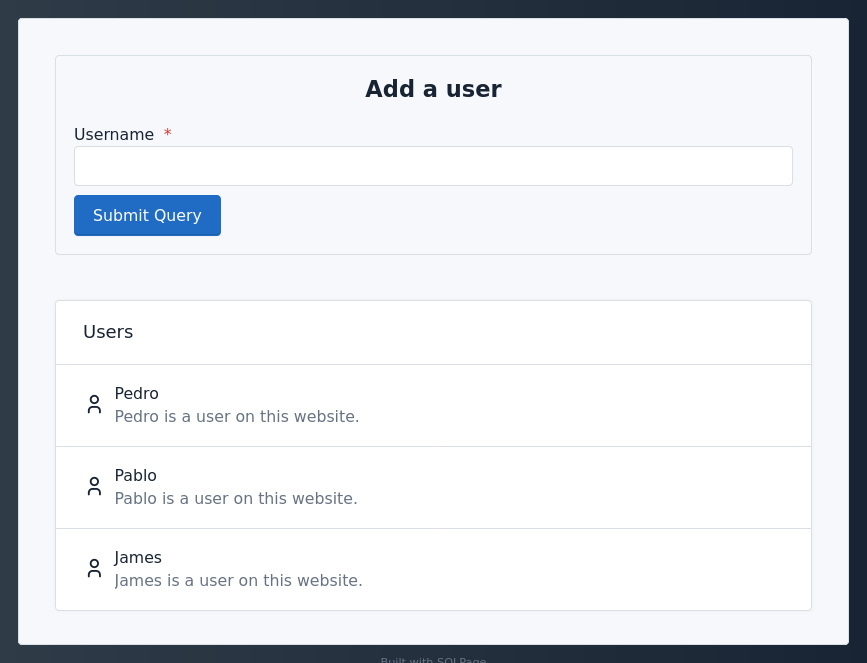Image resolution: width=867 pixels, height=663 pixels.
Task: Click the word "website" in Pedro's description
Action: pos(328,416)
